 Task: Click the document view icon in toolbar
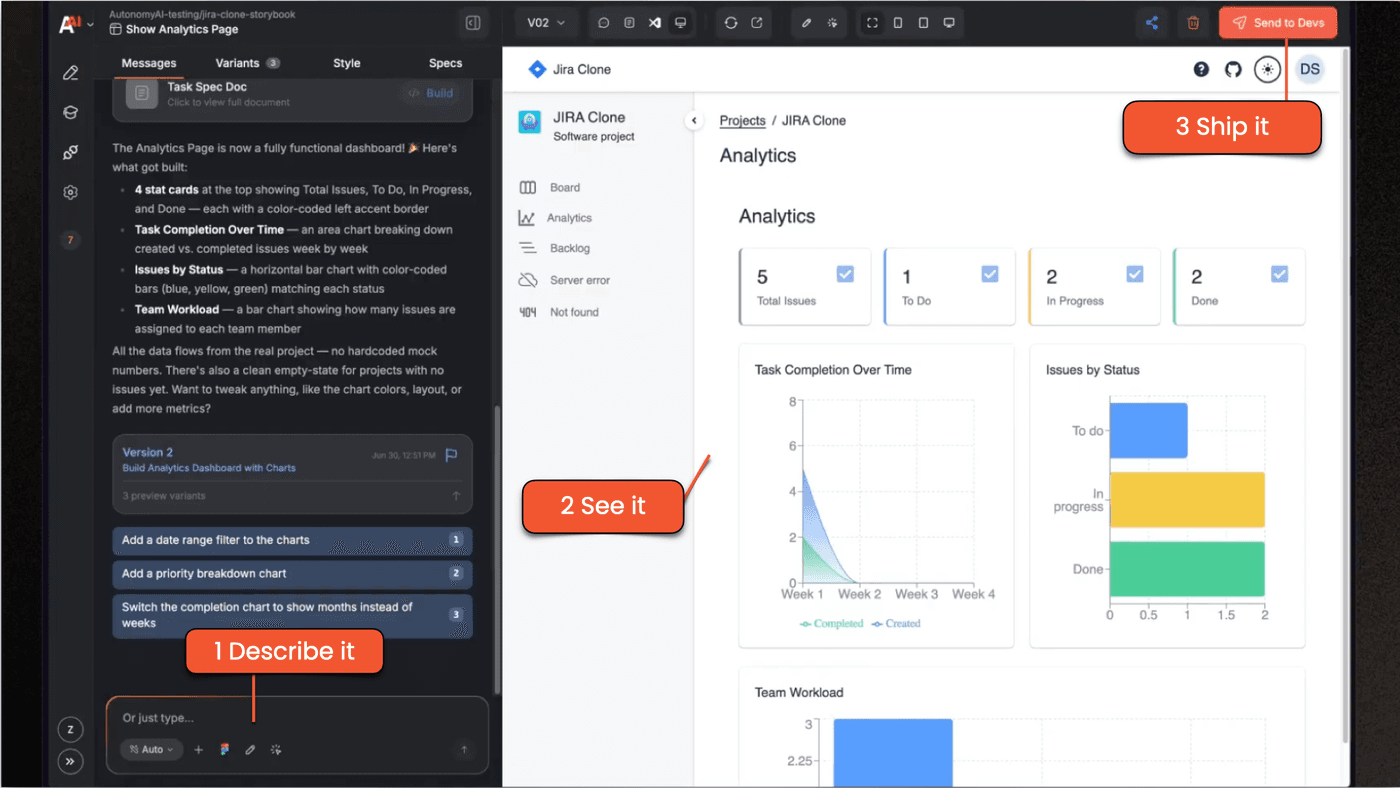pos(629,23)
